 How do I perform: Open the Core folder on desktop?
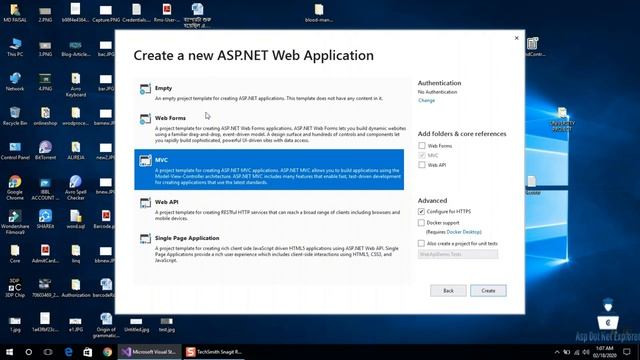point(15,253)
